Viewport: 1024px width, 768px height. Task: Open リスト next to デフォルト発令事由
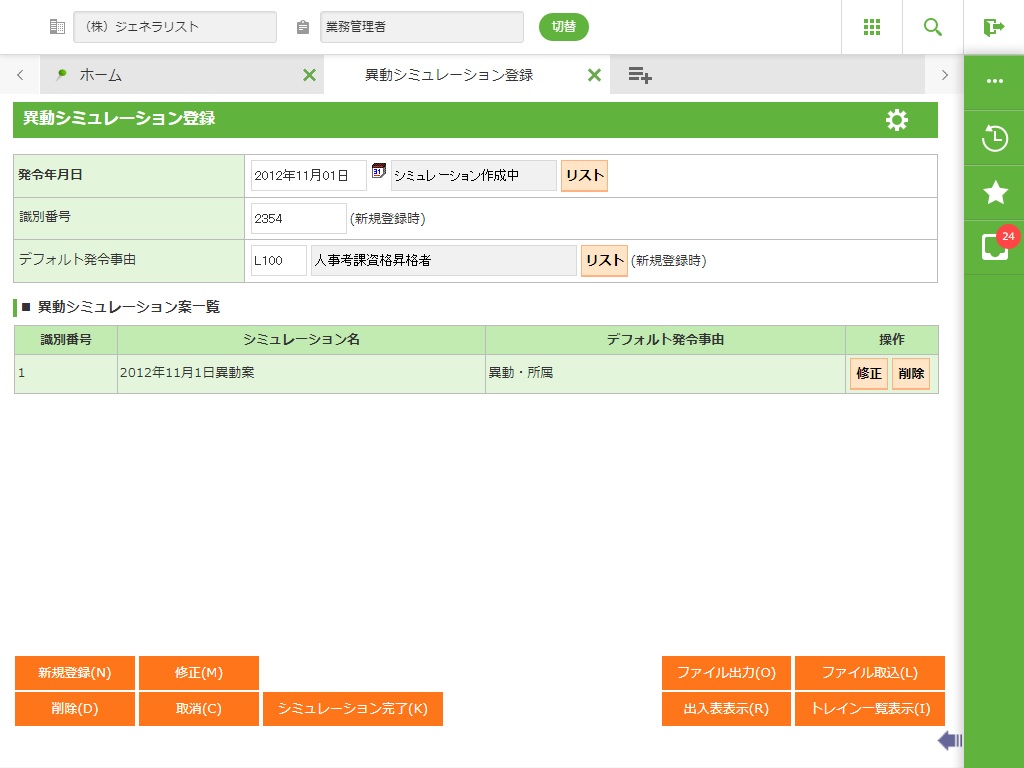604,260
